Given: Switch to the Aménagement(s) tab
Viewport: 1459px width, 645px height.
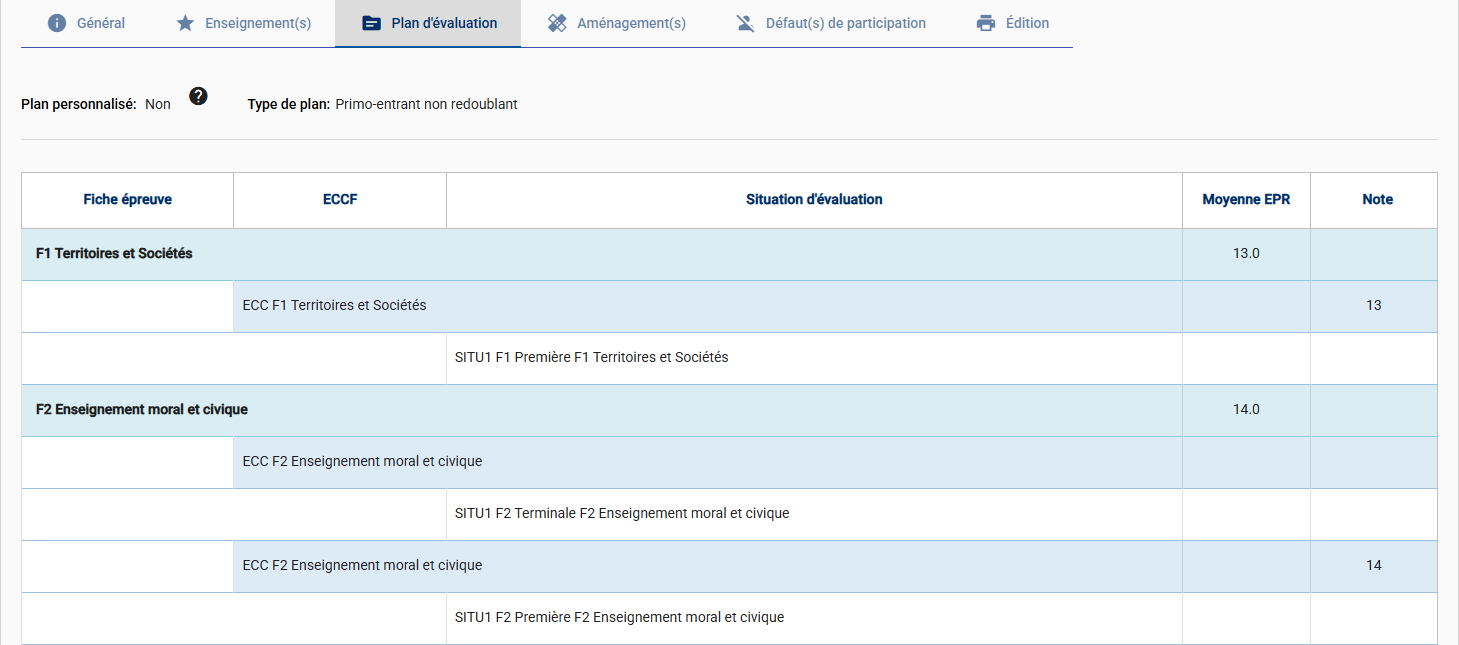Looking at the screenshot, I should 616,23.
